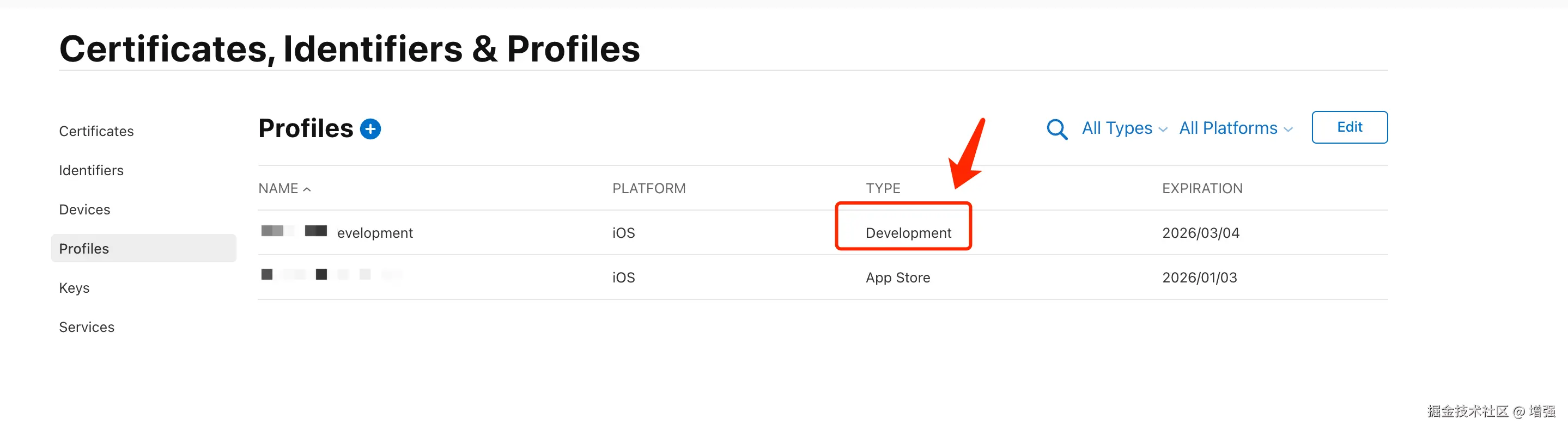Open the Keys section
Screen dimensions: 1568x431
pos(74,288)
